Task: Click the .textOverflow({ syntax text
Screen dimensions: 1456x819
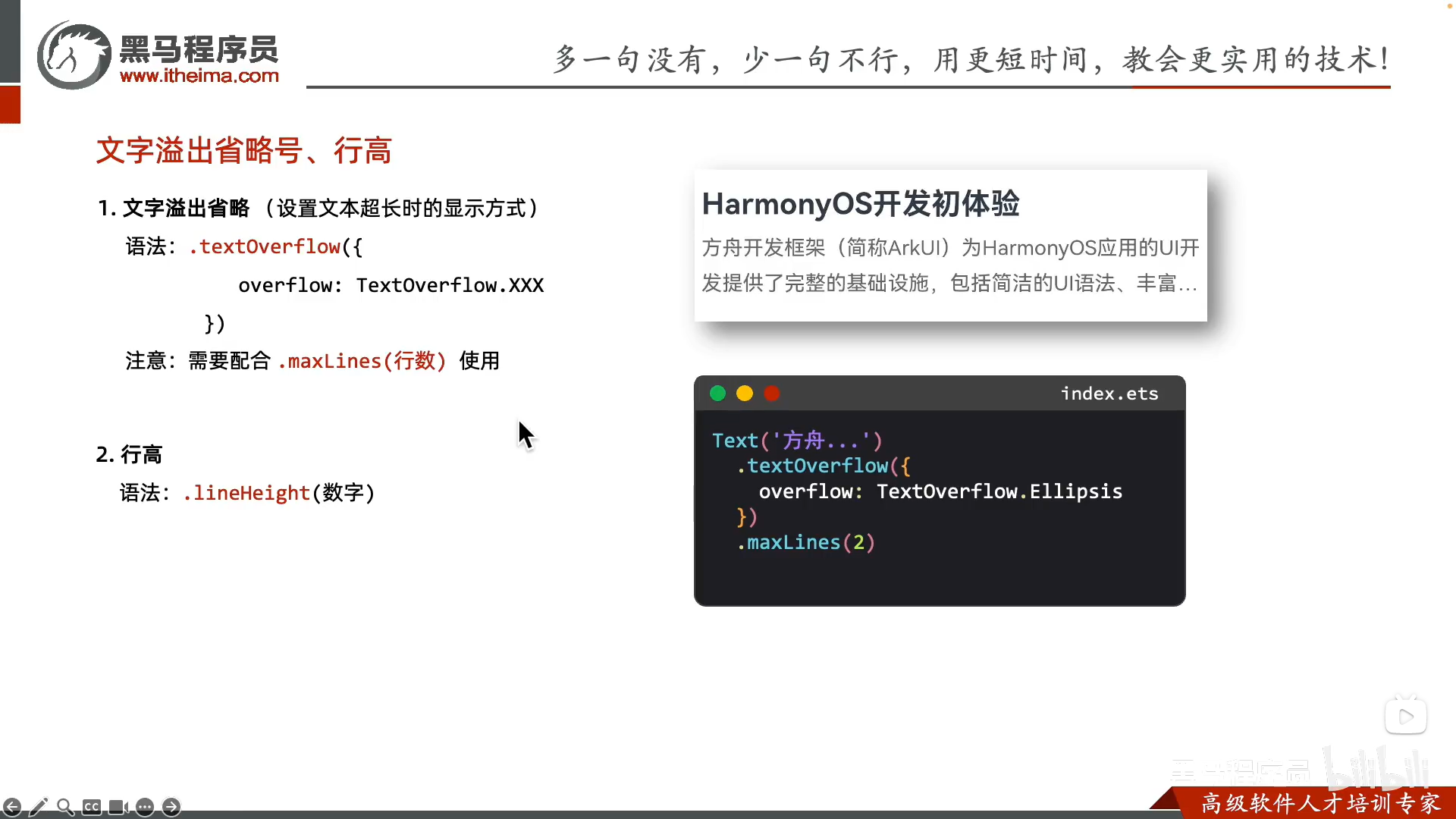Action: tap(275, 246)
